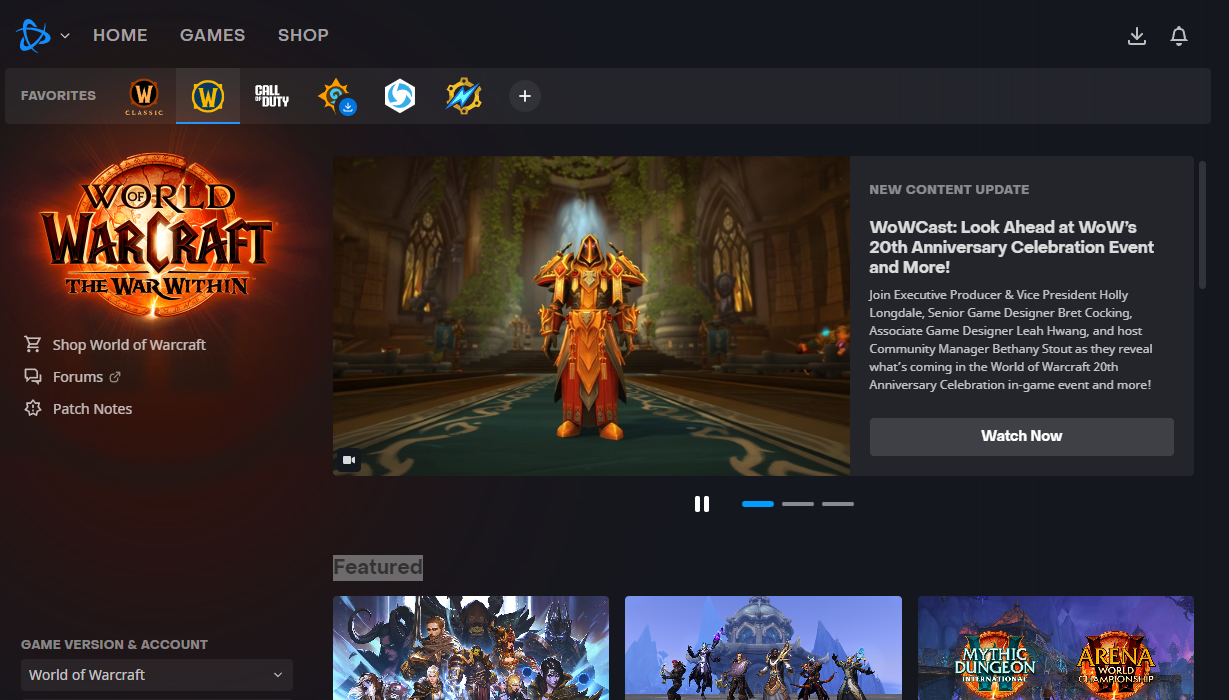Viewport: 1229px width, 700px height.
Task: Select the second carousel indicator
Action: click(x=798, y=504)
